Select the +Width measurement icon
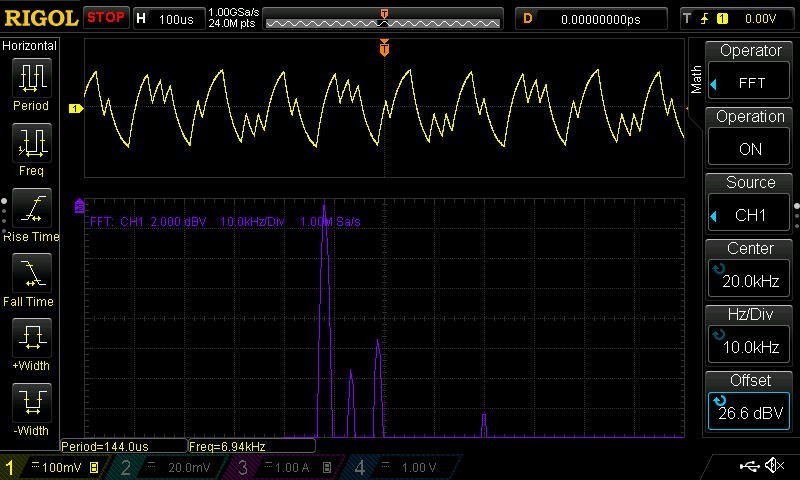Image resolution: width=800 pixels, height=480 pixels. (x=31, y=337)
